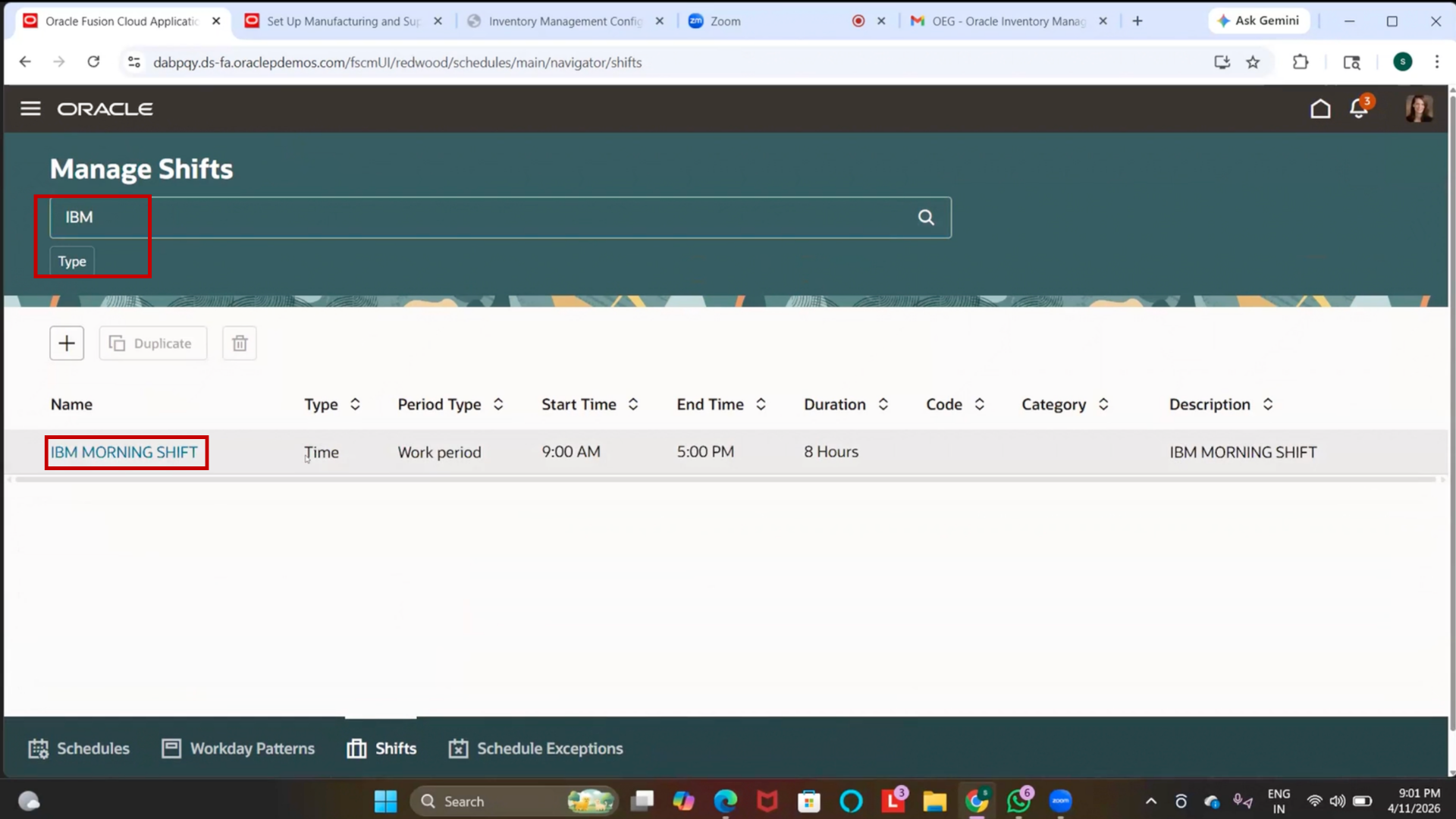Delete selected shift with trash icon
This screenshot has height=819, width=1456.
click(x=240, y=344)
